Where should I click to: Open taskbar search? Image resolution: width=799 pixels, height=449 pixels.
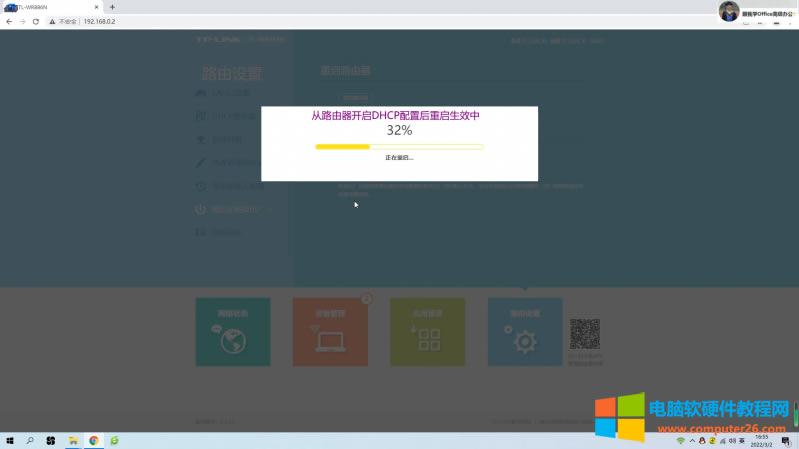(x=30, y=441)
